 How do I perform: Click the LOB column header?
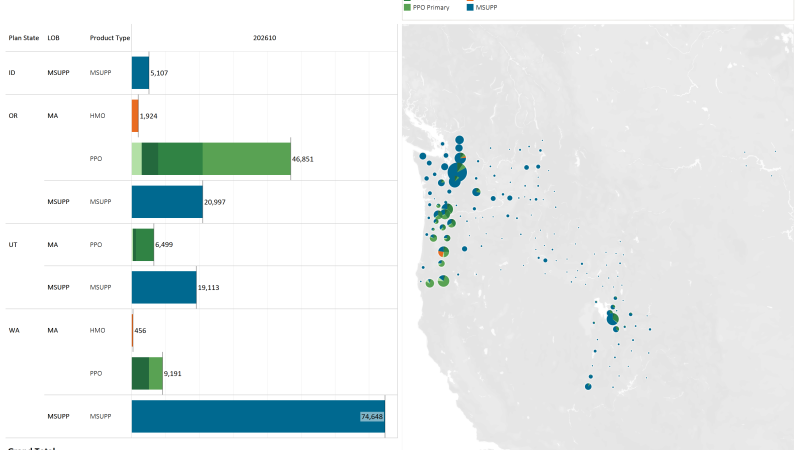click(x=54, y=38)
